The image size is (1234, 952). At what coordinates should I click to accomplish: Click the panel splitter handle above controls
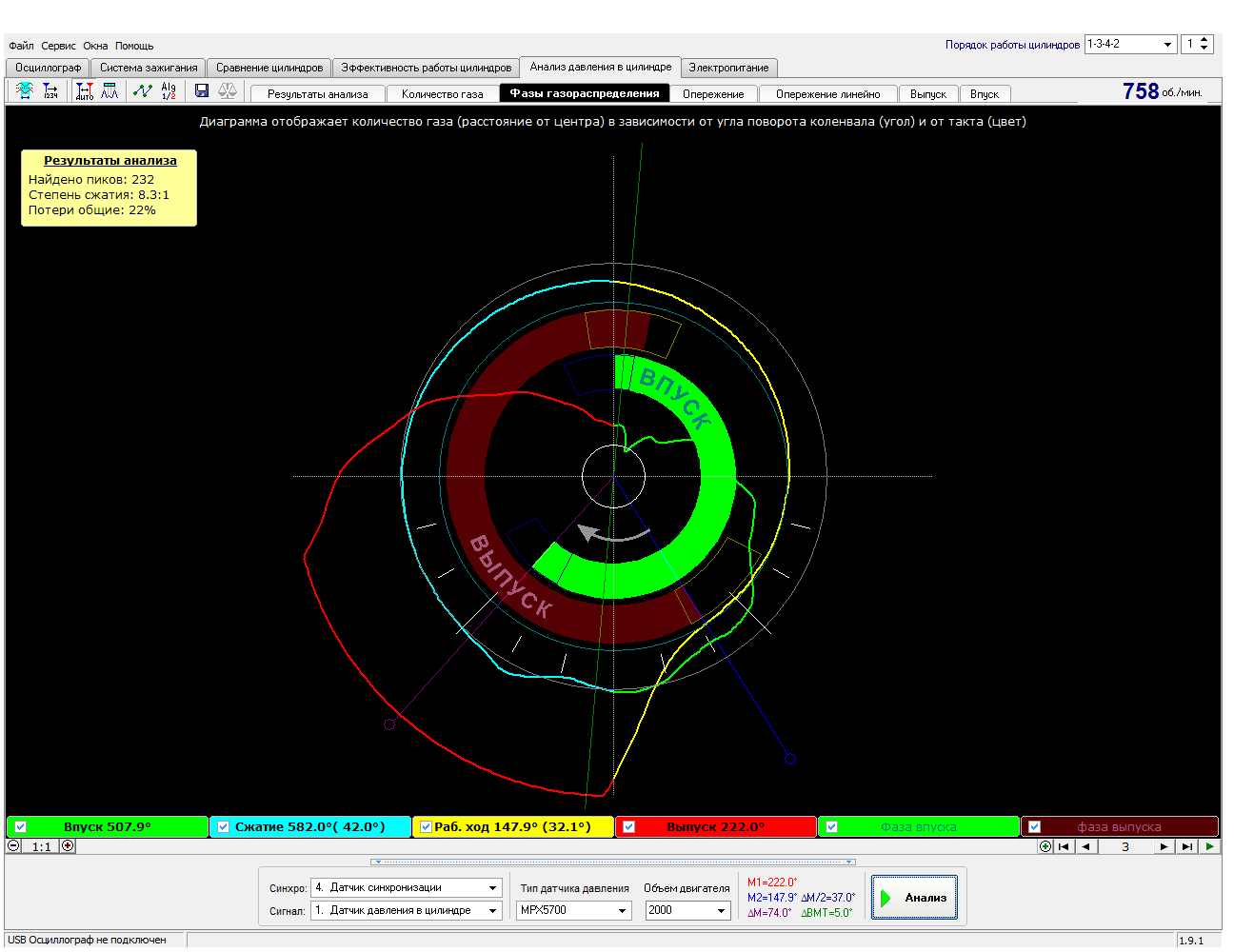[x=613, y=862]
